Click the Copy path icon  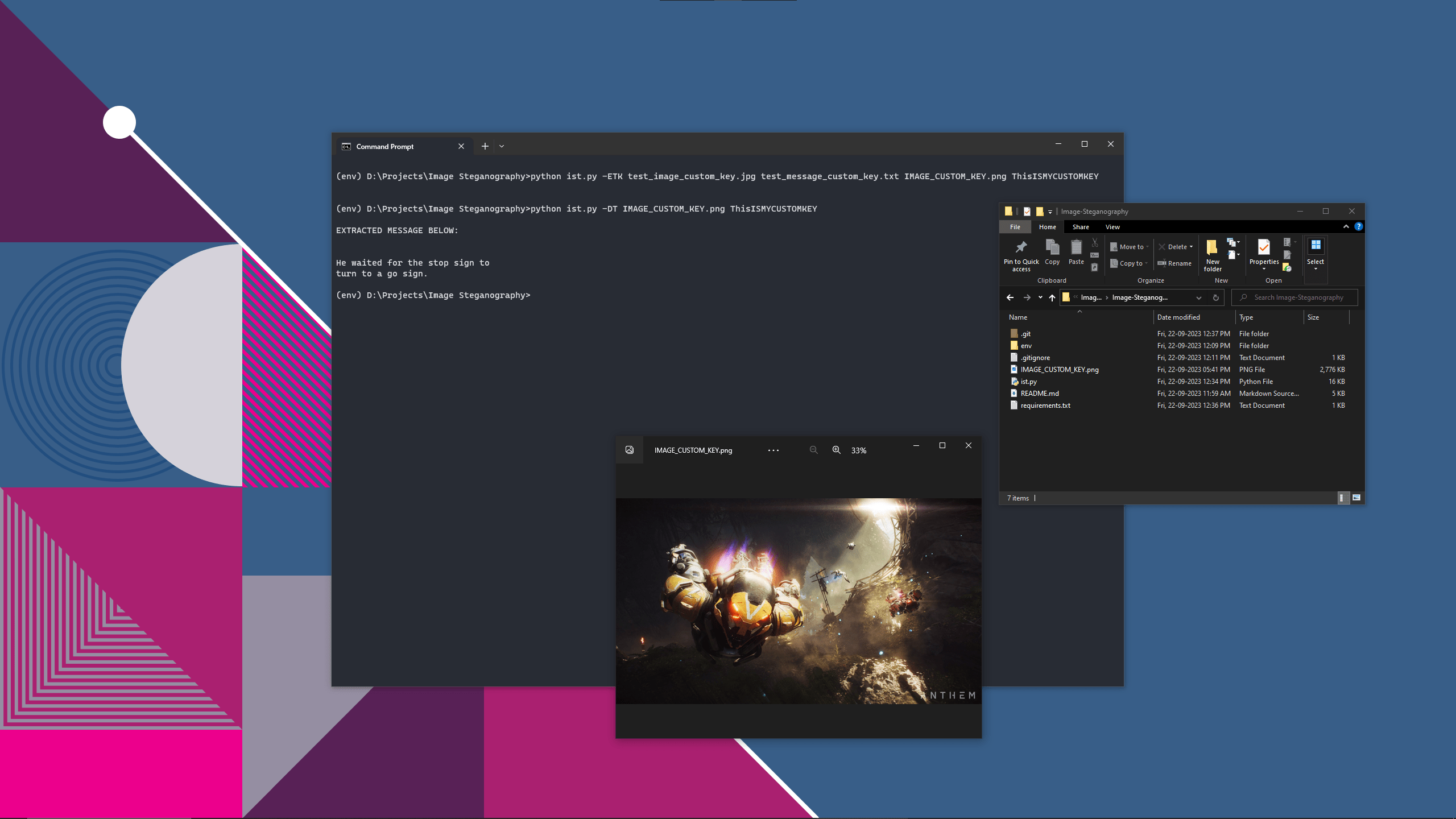[1095, 255]
